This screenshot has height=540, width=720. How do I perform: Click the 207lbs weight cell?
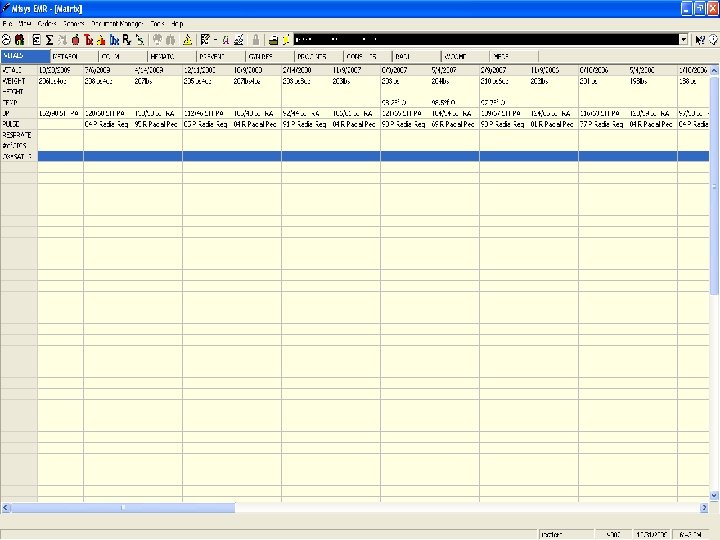(x=158, y=81)
